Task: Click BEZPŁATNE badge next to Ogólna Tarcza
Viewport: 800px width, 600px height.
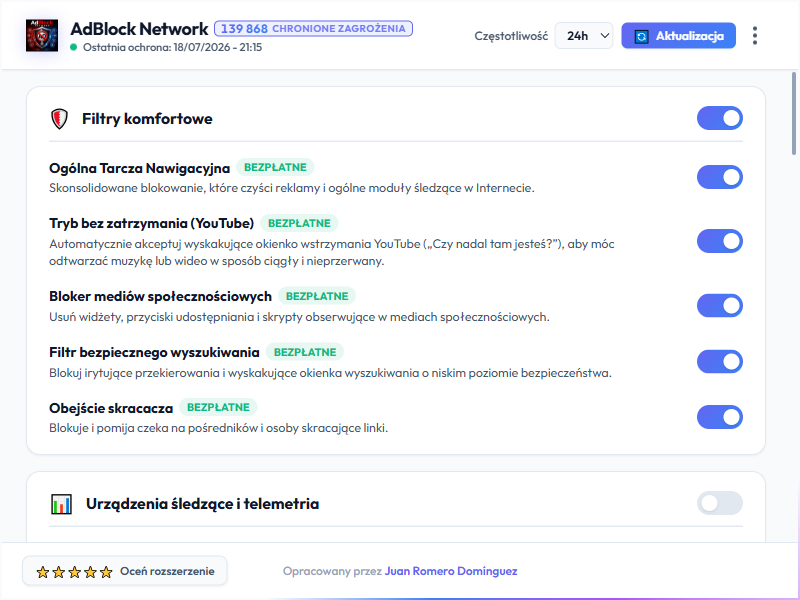Action: (275, 167)
